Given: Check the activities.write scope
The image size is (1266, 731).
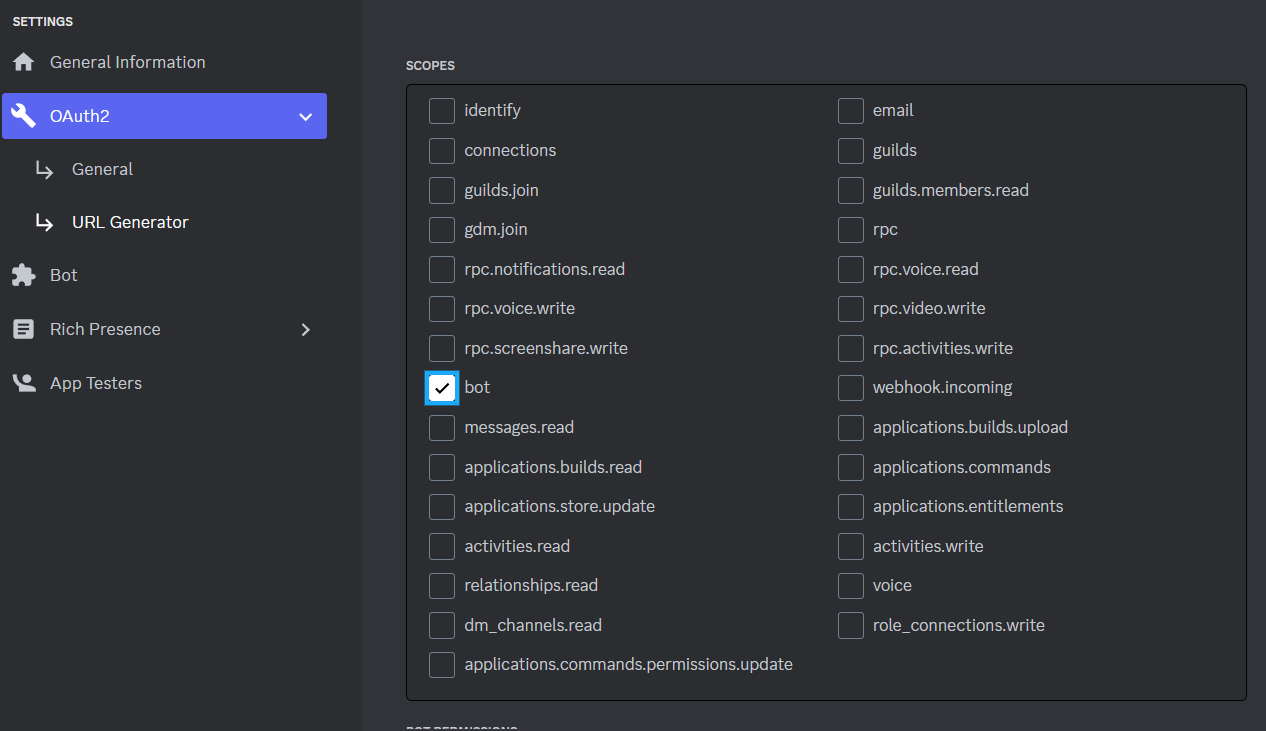Looking at the screenshot, I should click(851, 547).
